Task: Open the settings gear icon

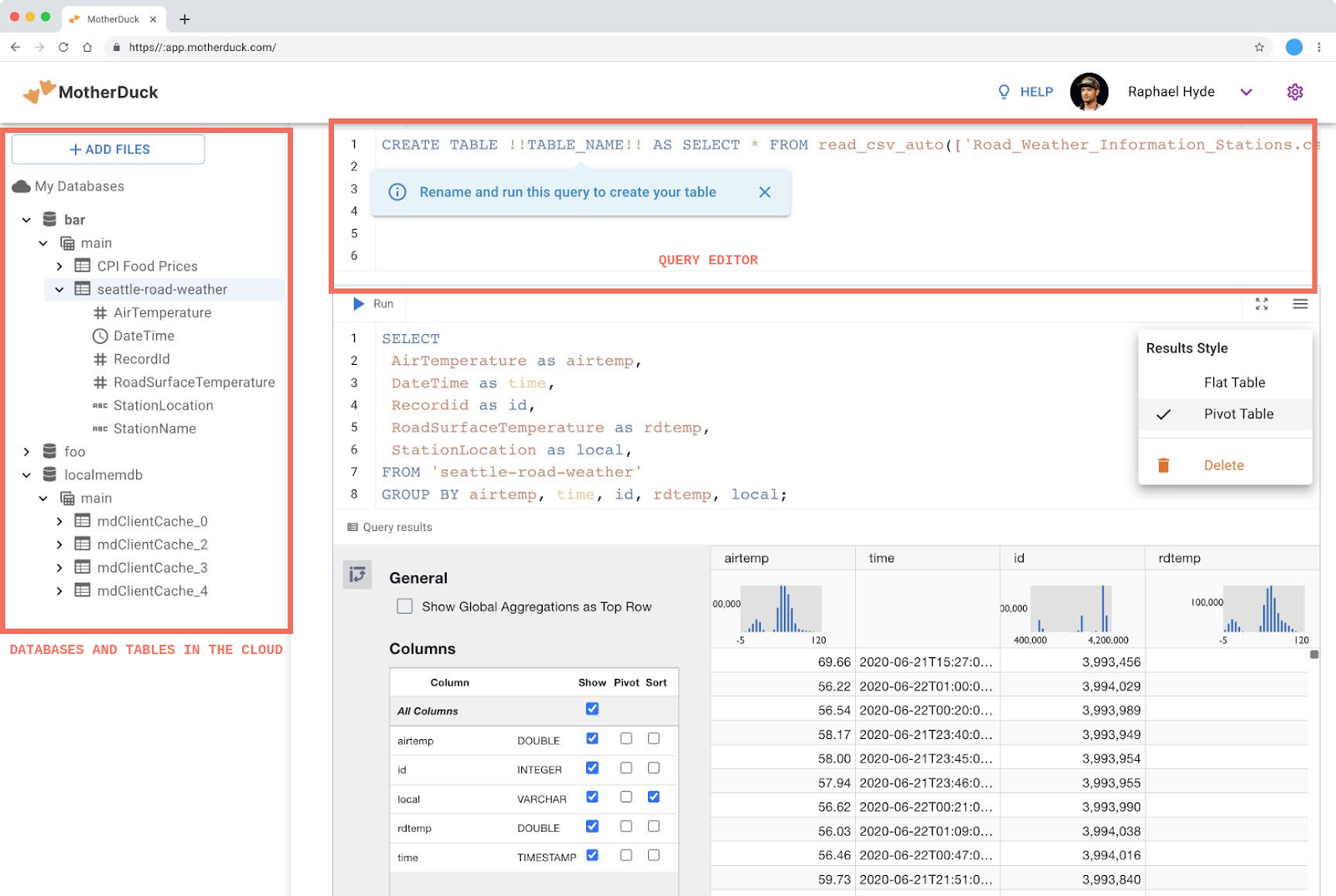Action: tap(1295, 92)
